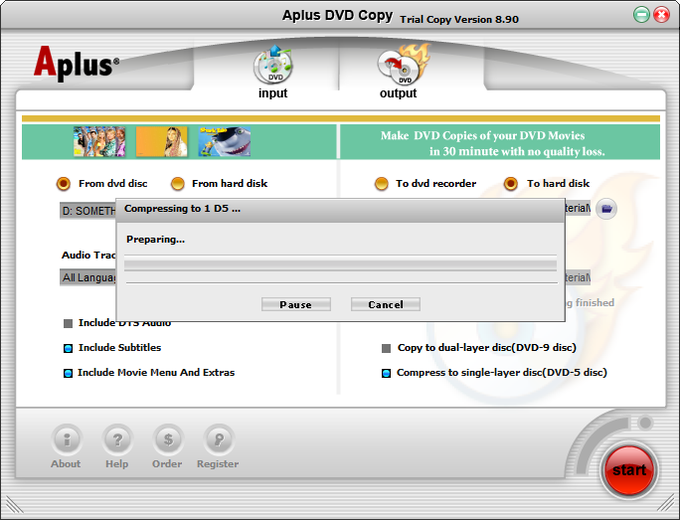
Task: Click the upper compression progress bar
Action: [x=340, y=263]
